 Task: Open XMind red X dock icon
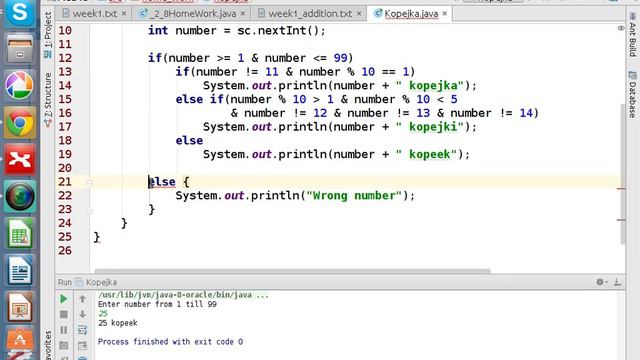pos(19,159)
